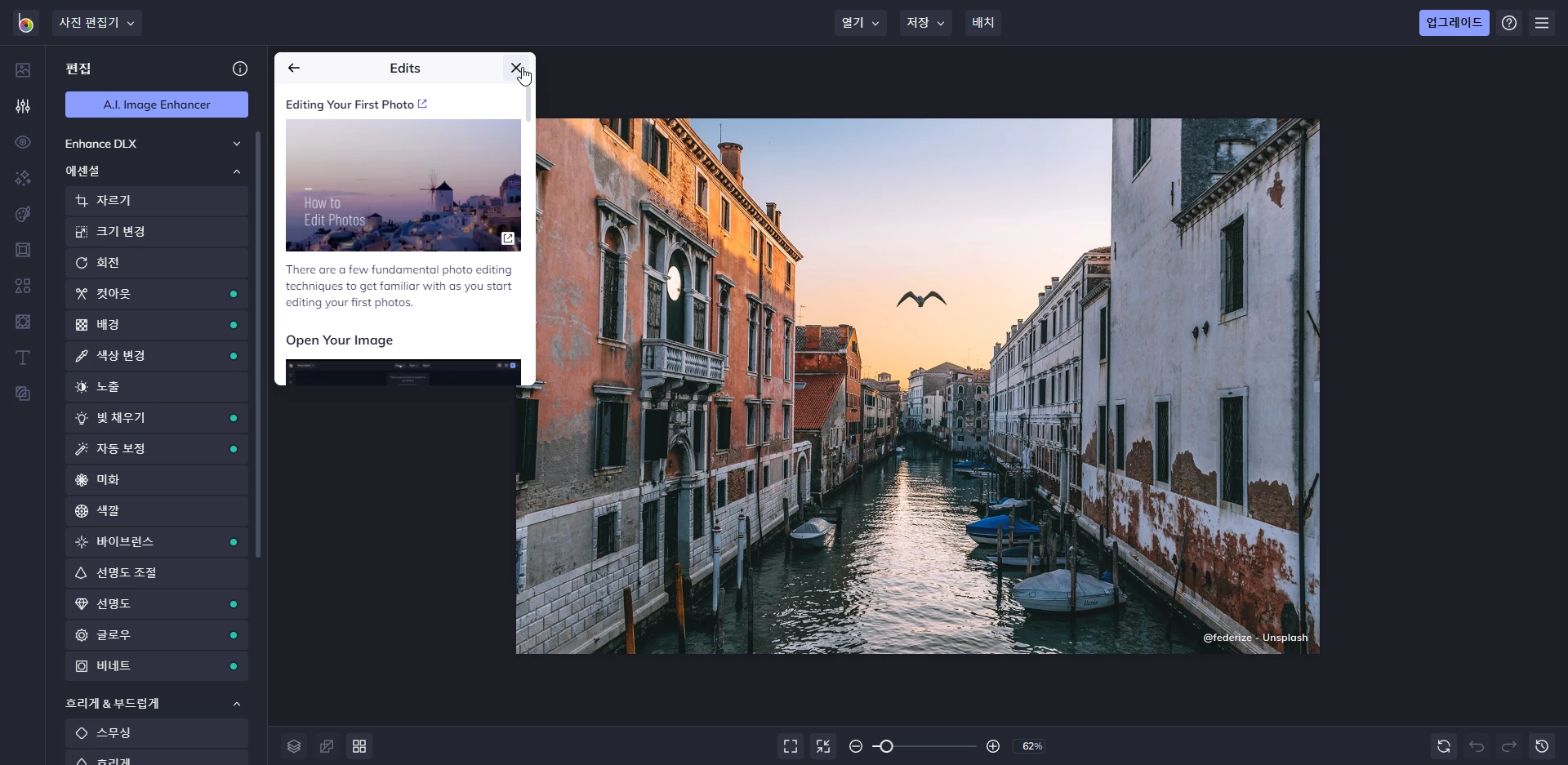Open the grid view icon

(359, 746)
